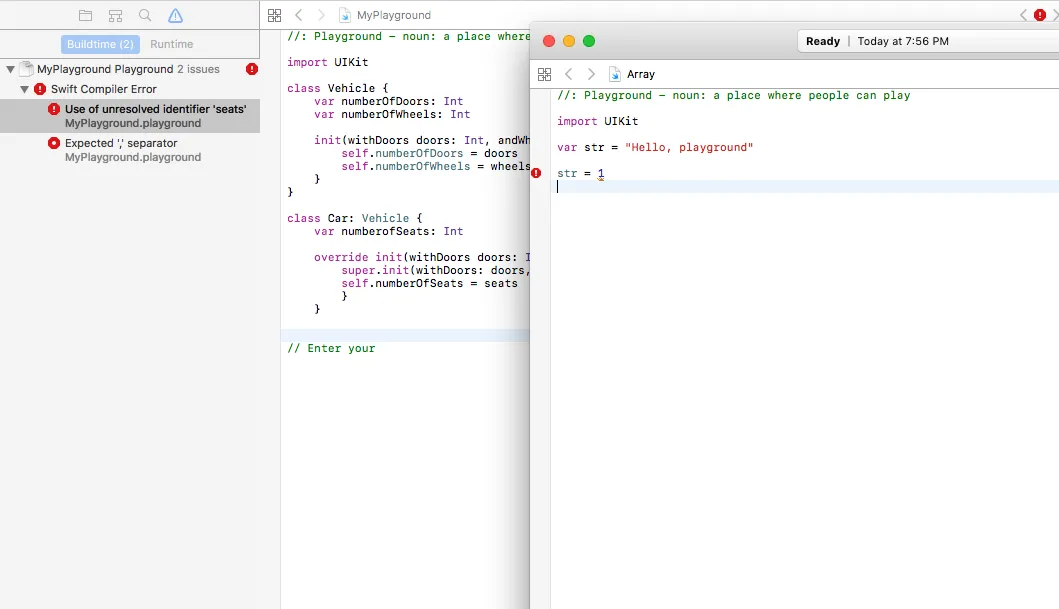The height and width of the screenshot is (609, 1059).
Task: Click the error icon beside the 'Expected' separator issue
Action: click(x=53, y=142)
